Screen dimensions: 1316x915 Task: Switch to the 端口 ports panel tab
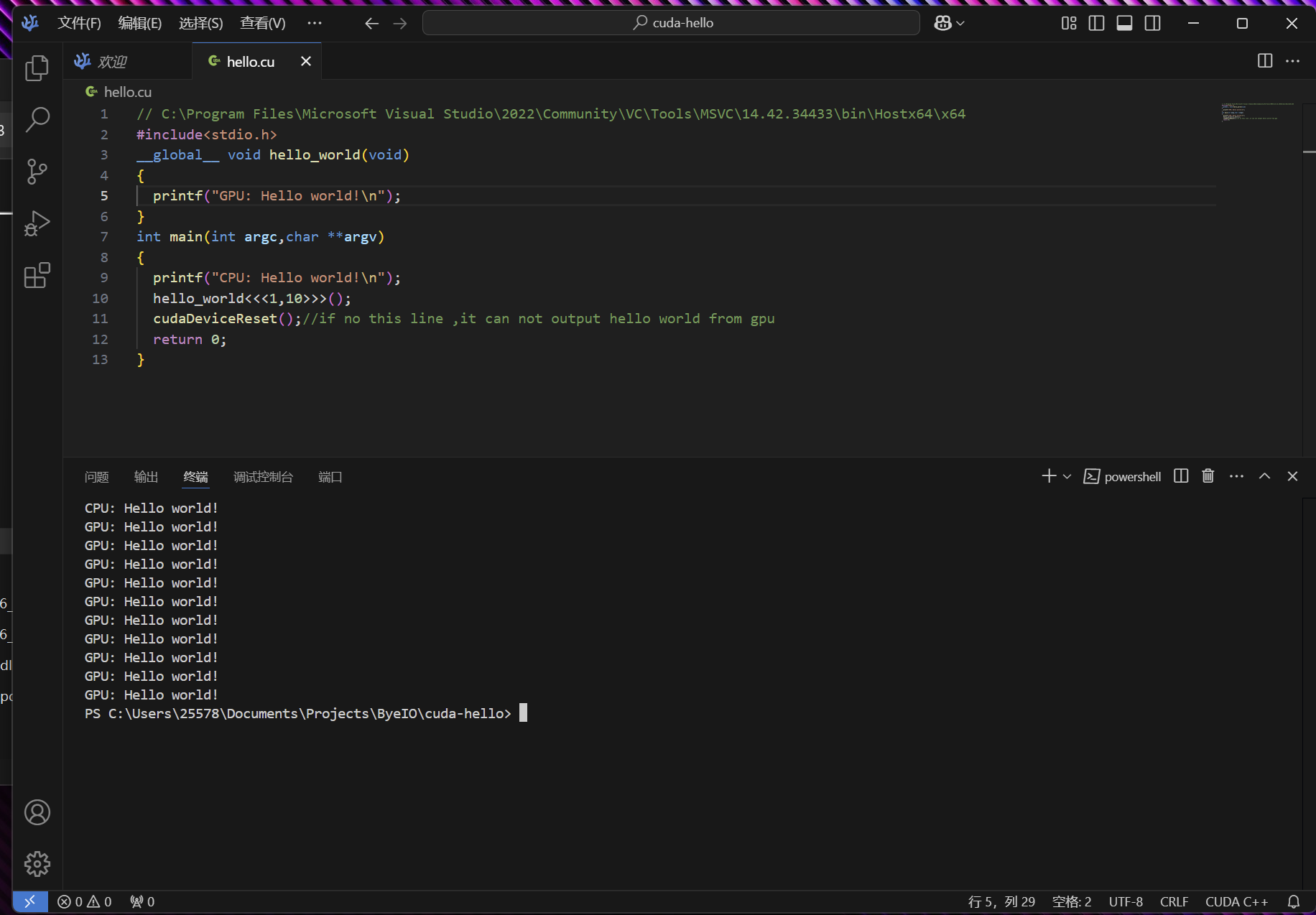tap(330, 477)
